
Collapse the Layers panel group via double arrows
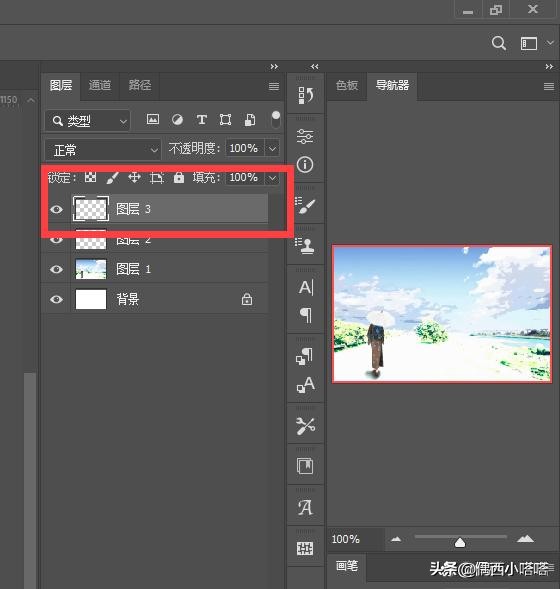(x=274, y=66)
